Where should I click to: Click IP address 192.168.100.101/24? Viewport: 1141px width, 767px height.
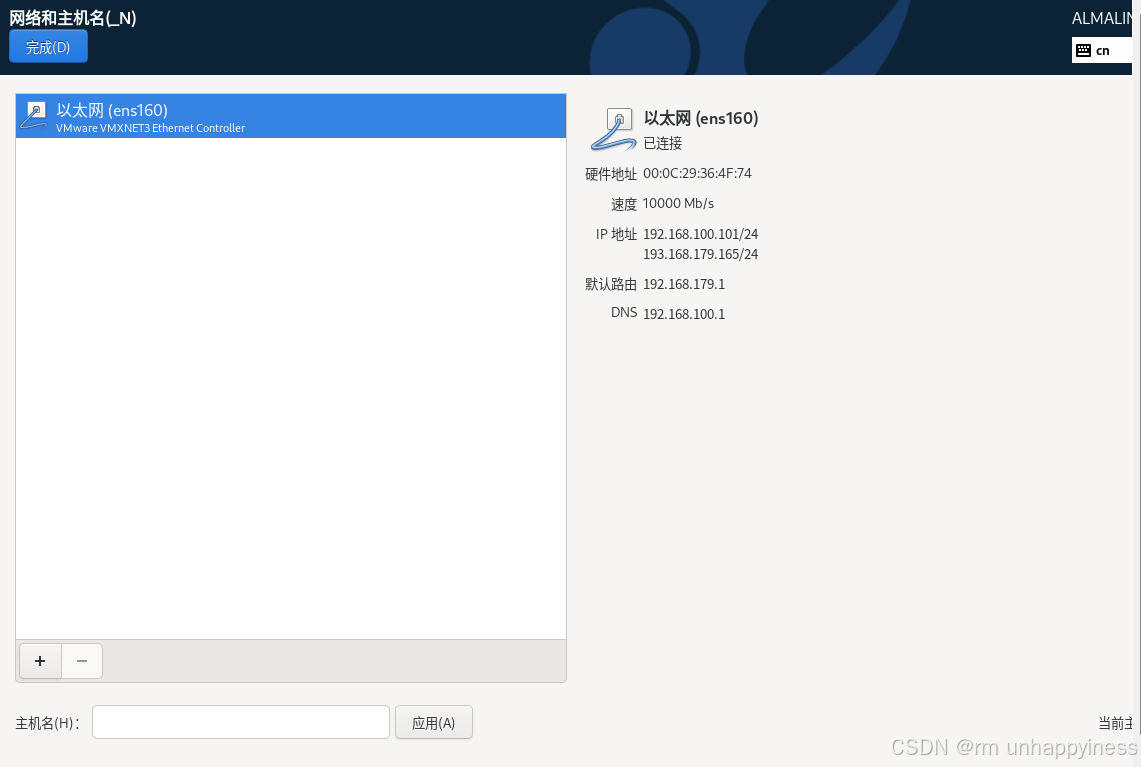point(701,234)
